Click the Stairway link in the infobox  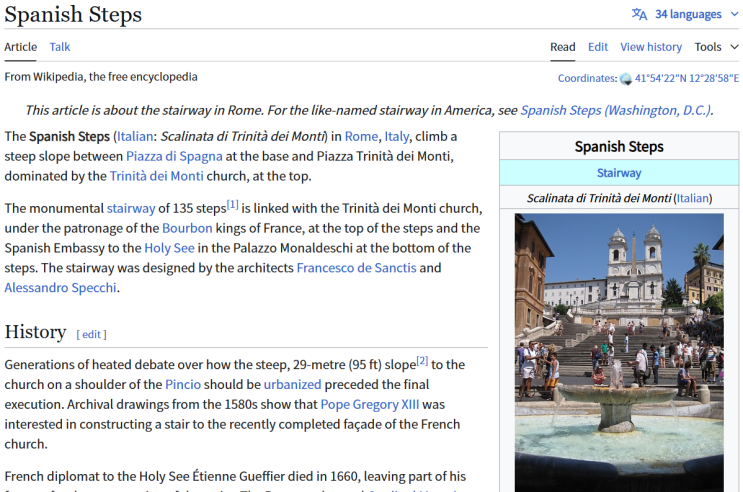tap(619, 173)
